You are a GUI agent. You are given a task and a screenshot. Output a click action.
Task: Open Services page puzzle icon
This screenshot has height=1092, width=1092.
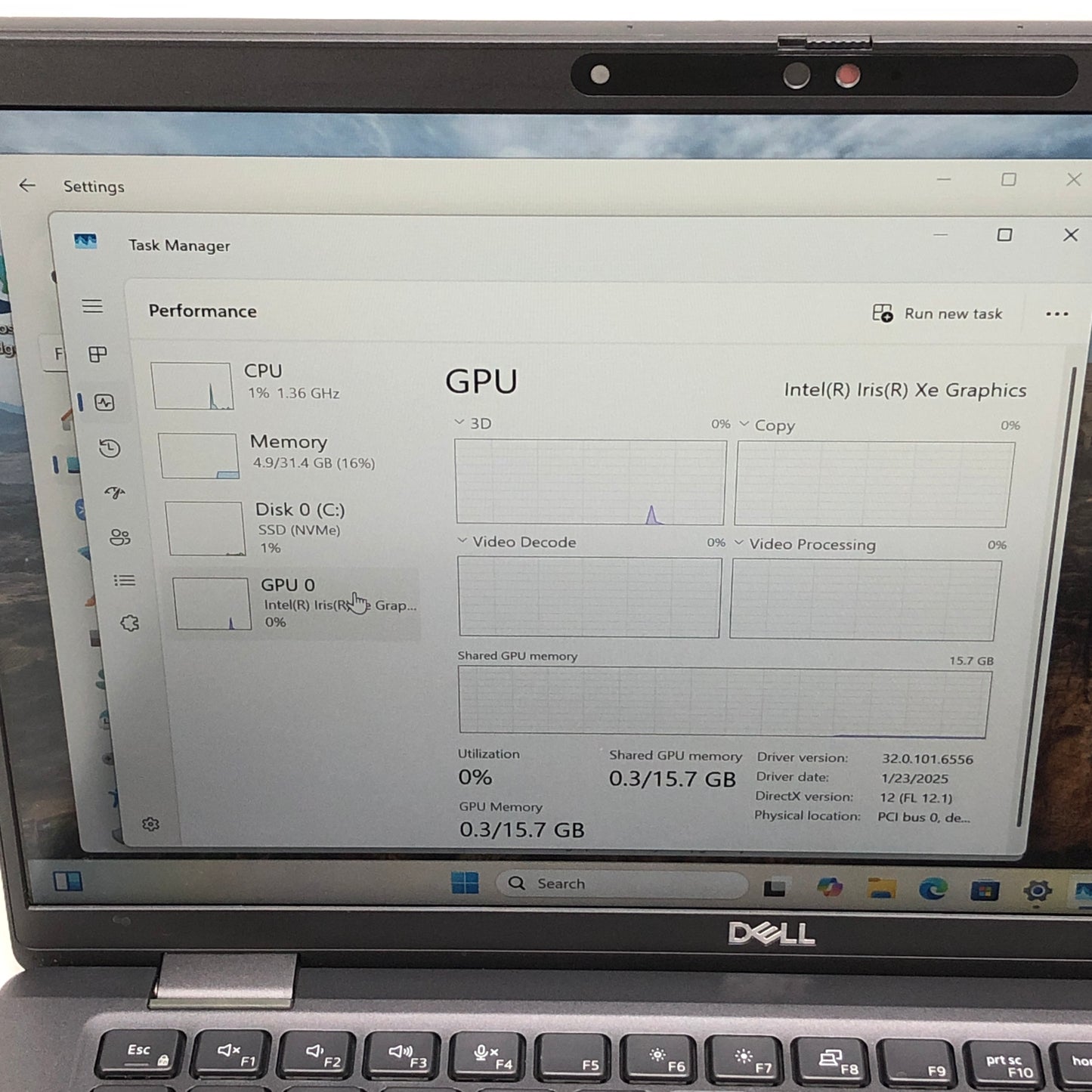coord(130,623)
